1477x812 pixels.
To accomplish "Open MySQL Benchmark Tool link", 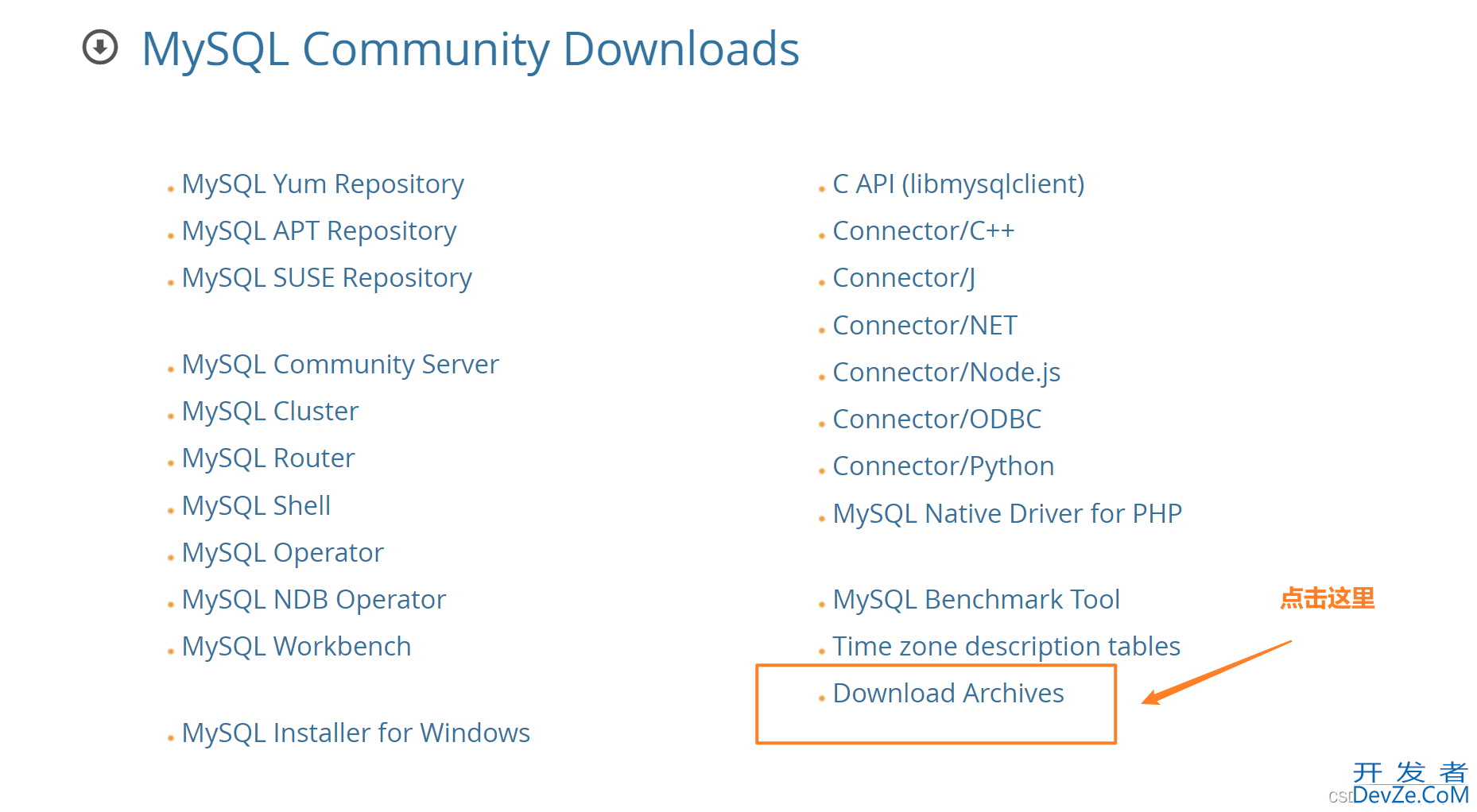I will click(976, 600).
